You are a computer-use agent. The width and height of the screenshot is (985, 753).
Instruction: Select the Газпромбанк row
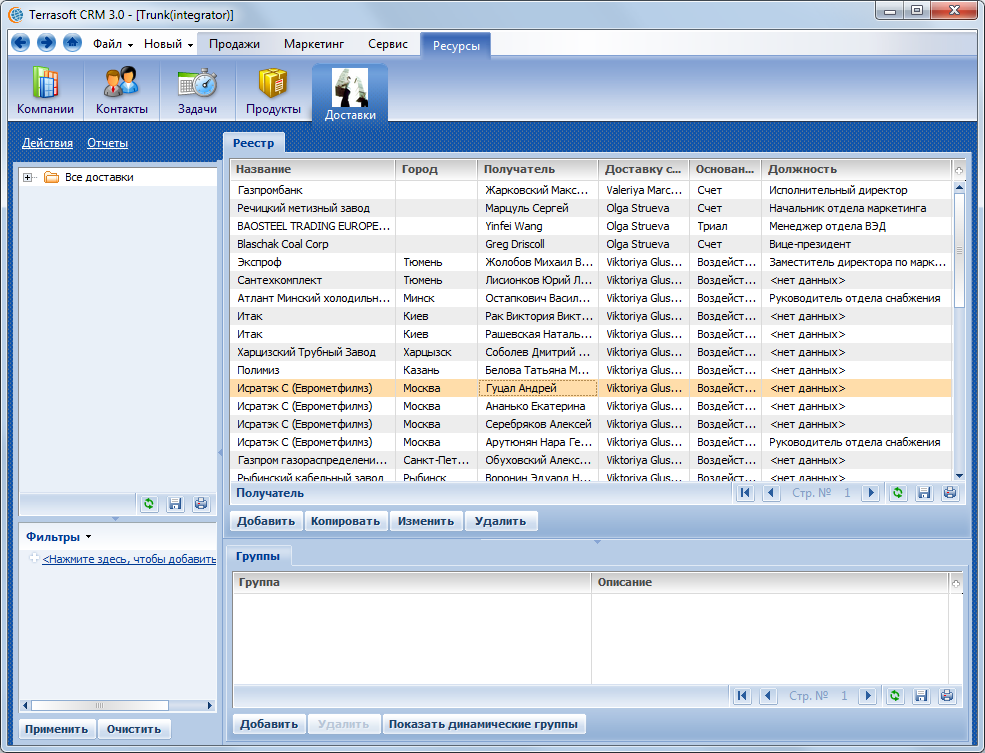click(590, 190)
